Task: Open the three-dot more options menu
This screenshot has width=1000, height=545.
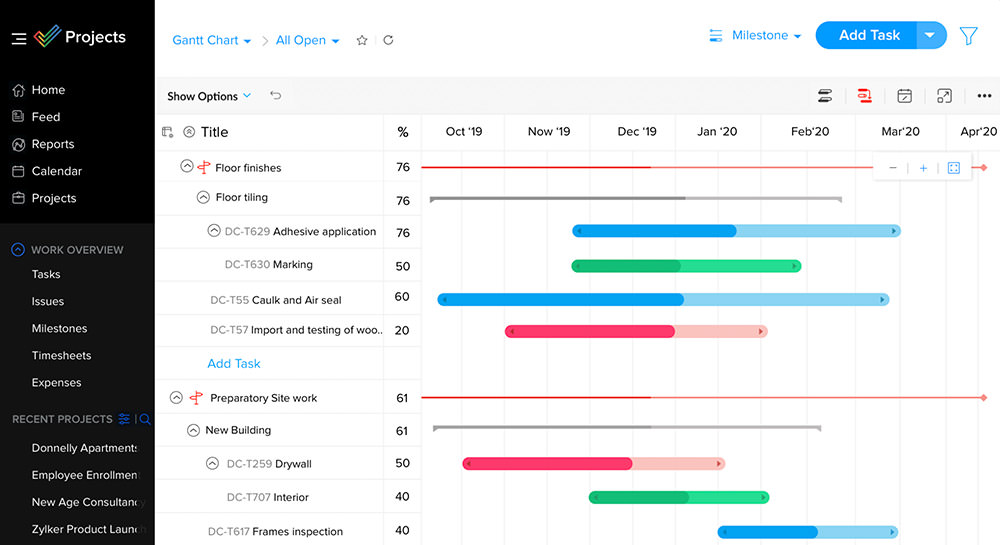Action: tap(983, 96)
